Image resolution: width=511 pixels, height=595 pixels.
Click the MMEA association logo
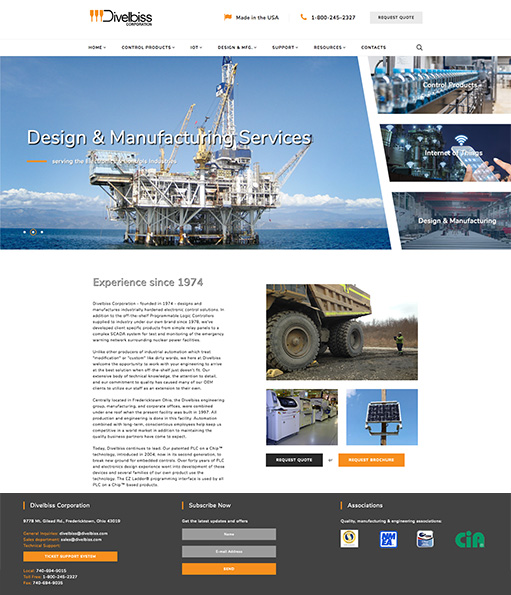click(x=388, y=539)
